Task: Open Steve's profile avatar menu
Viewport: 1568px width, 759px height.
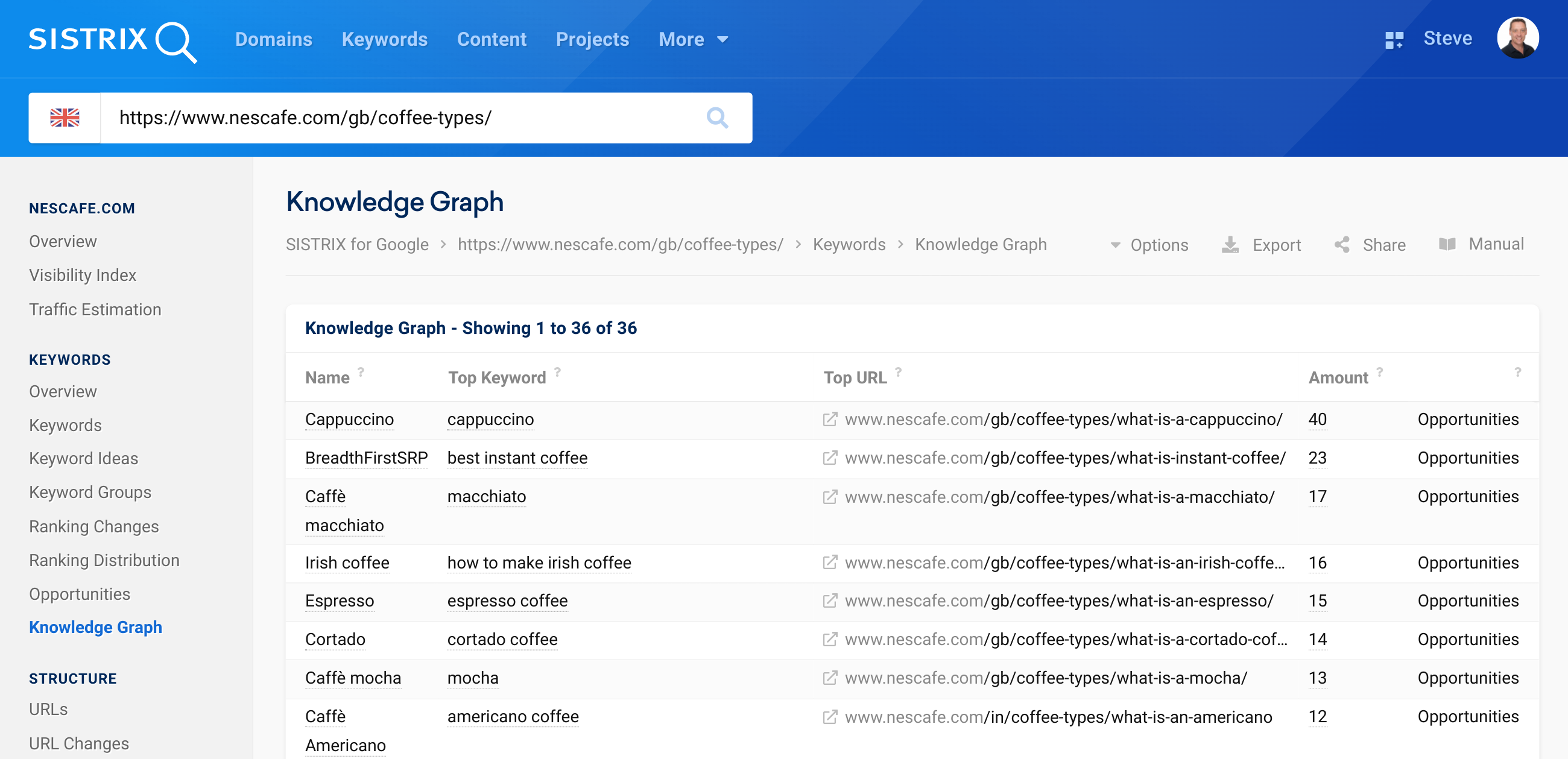Action: (1517, 39)
